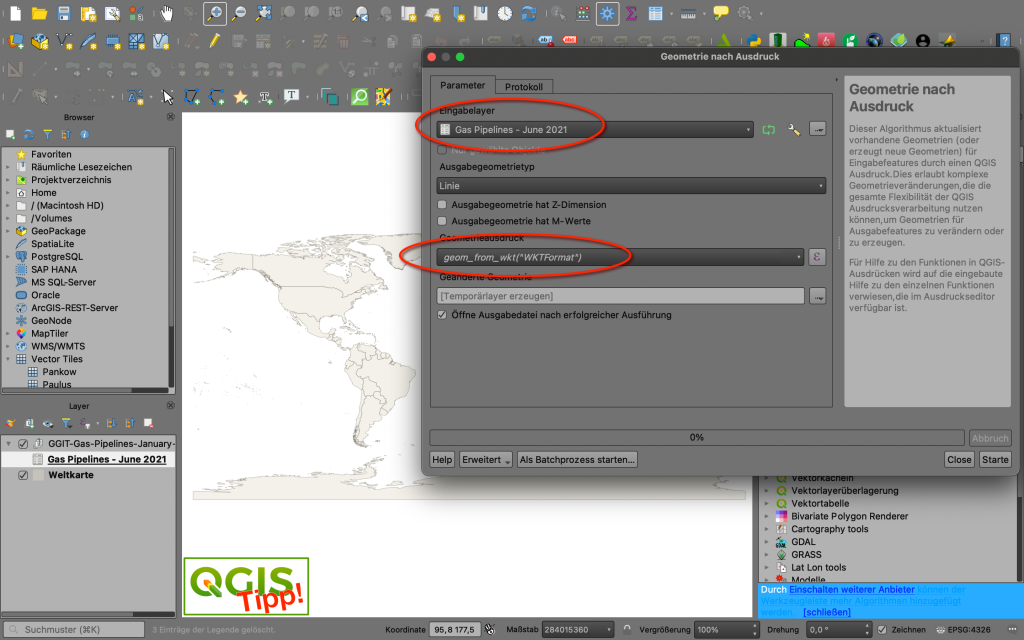
Task: Click the Close button in the dialog
Action: click(959, 460)
